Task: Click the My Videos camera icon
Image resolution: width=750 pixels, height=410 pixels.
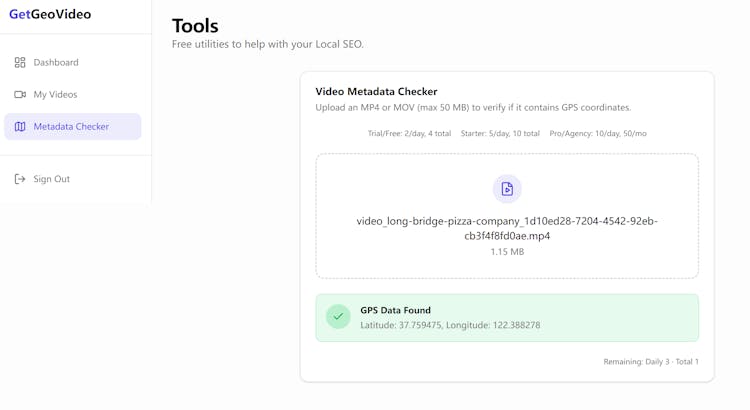Action: coord(20,94)
